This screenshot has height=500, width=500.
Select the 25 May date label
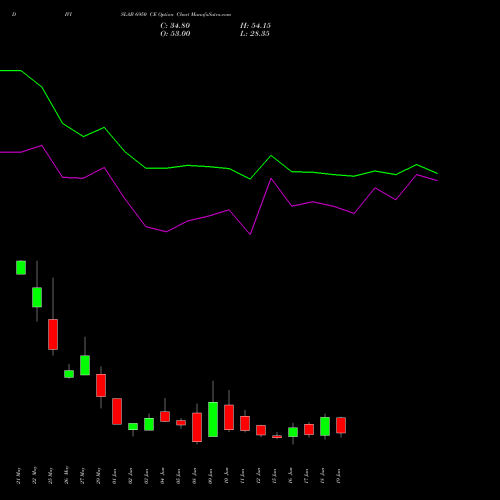[51, 476]
